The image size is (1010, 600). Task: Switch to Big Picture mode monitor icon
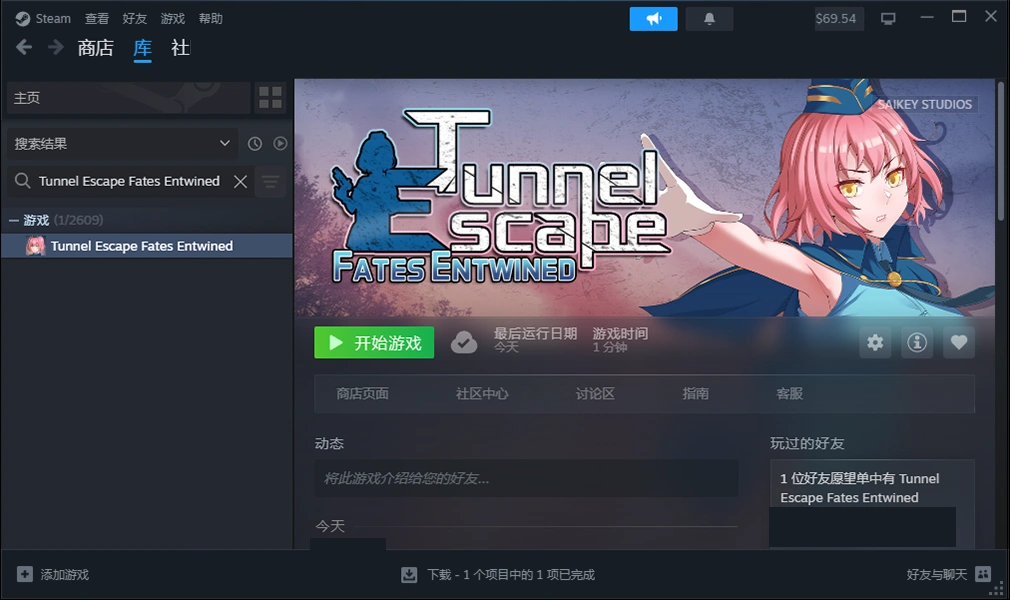click(x=888, y=19)
